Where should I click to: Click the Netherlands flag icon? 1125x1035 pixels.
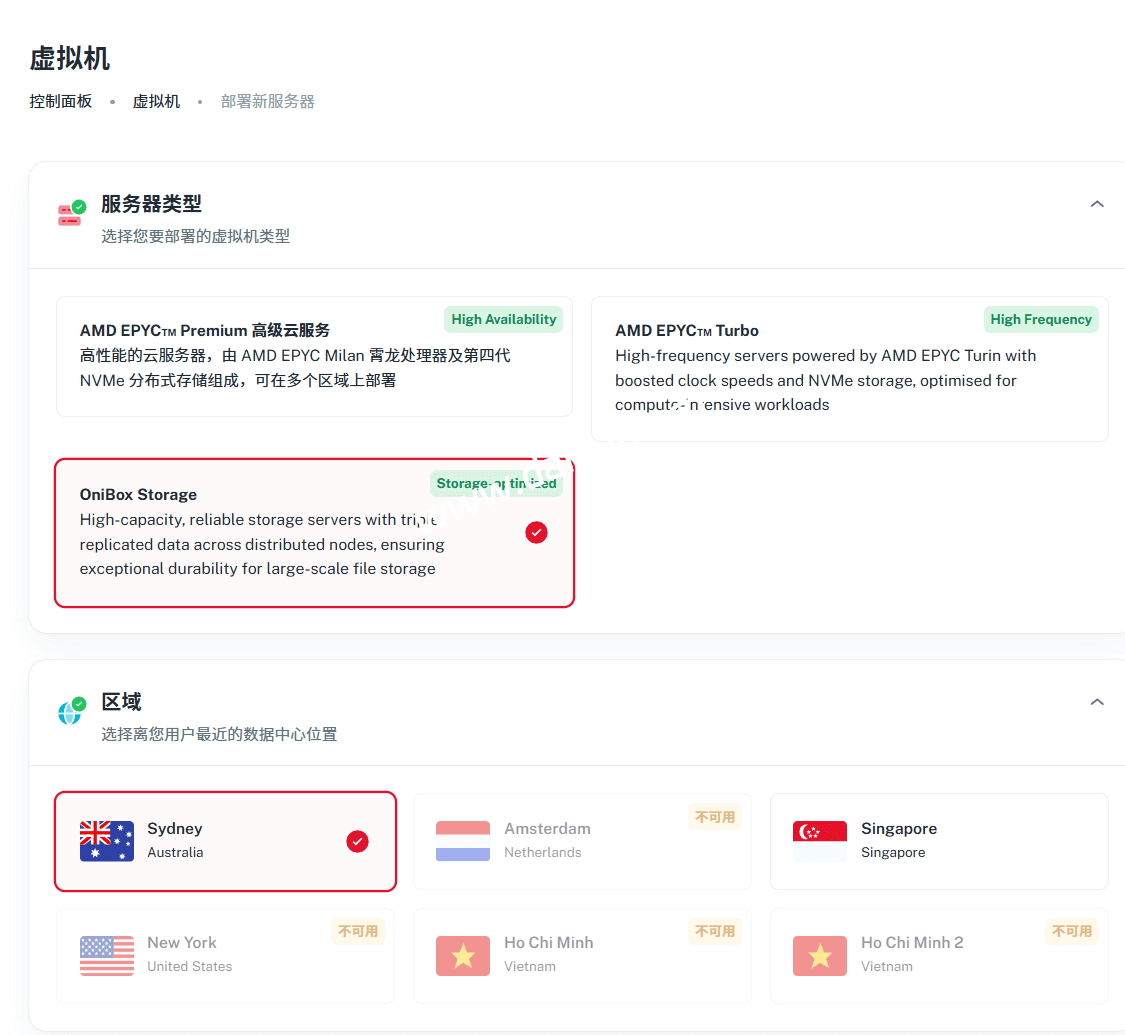(x=463, y=841)
